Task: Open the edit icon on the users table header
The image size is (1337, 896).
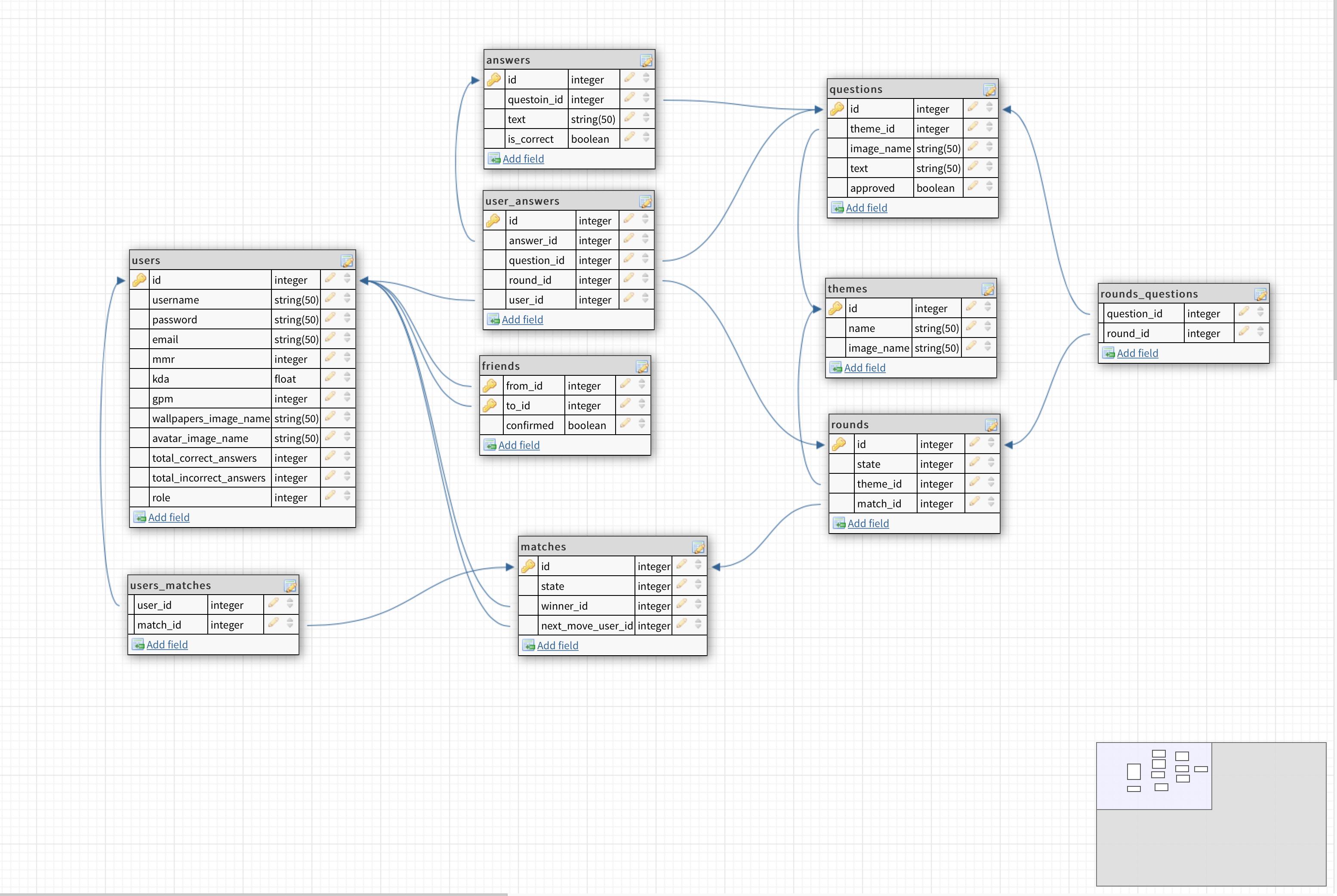Action: (x=347, y=261)
